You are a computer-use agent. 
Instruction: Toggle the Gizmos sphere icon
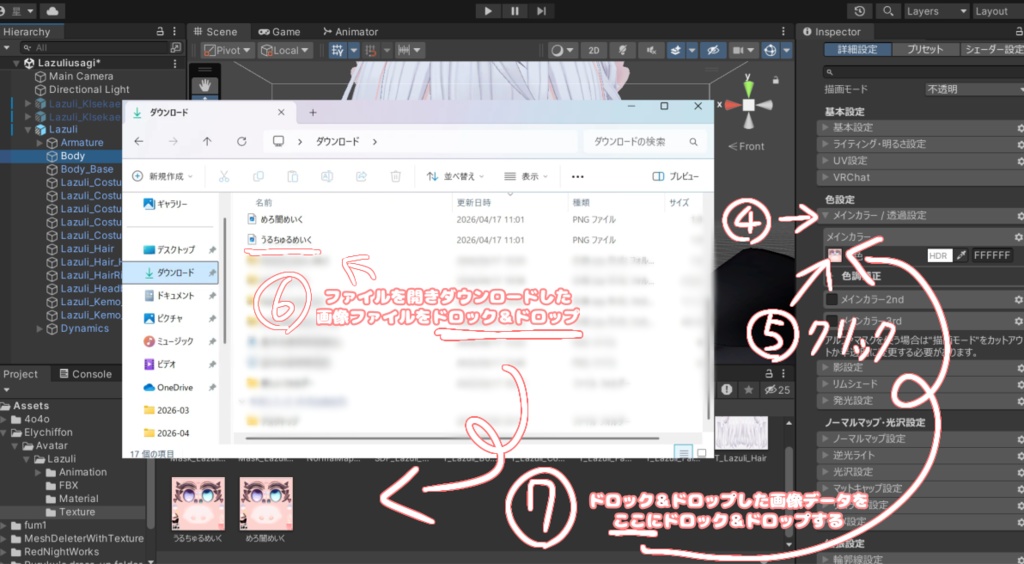pos(770,50)
